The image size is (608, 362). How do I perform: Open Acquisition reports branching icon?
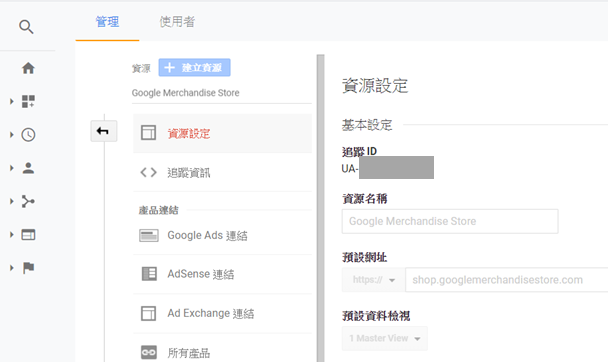point(28,201)
